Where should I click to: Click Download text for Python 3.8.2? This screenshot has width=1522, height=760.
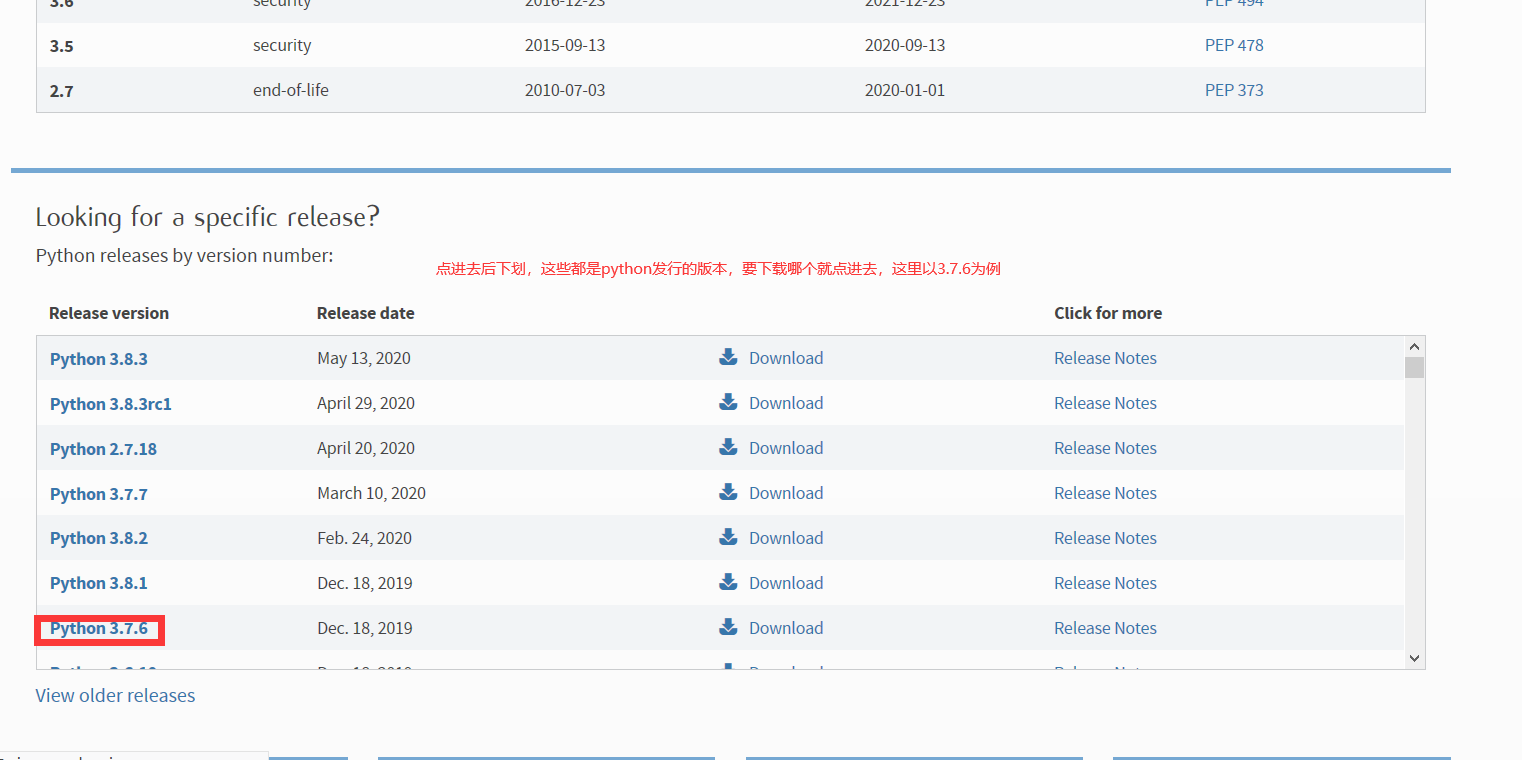(786, 538)
